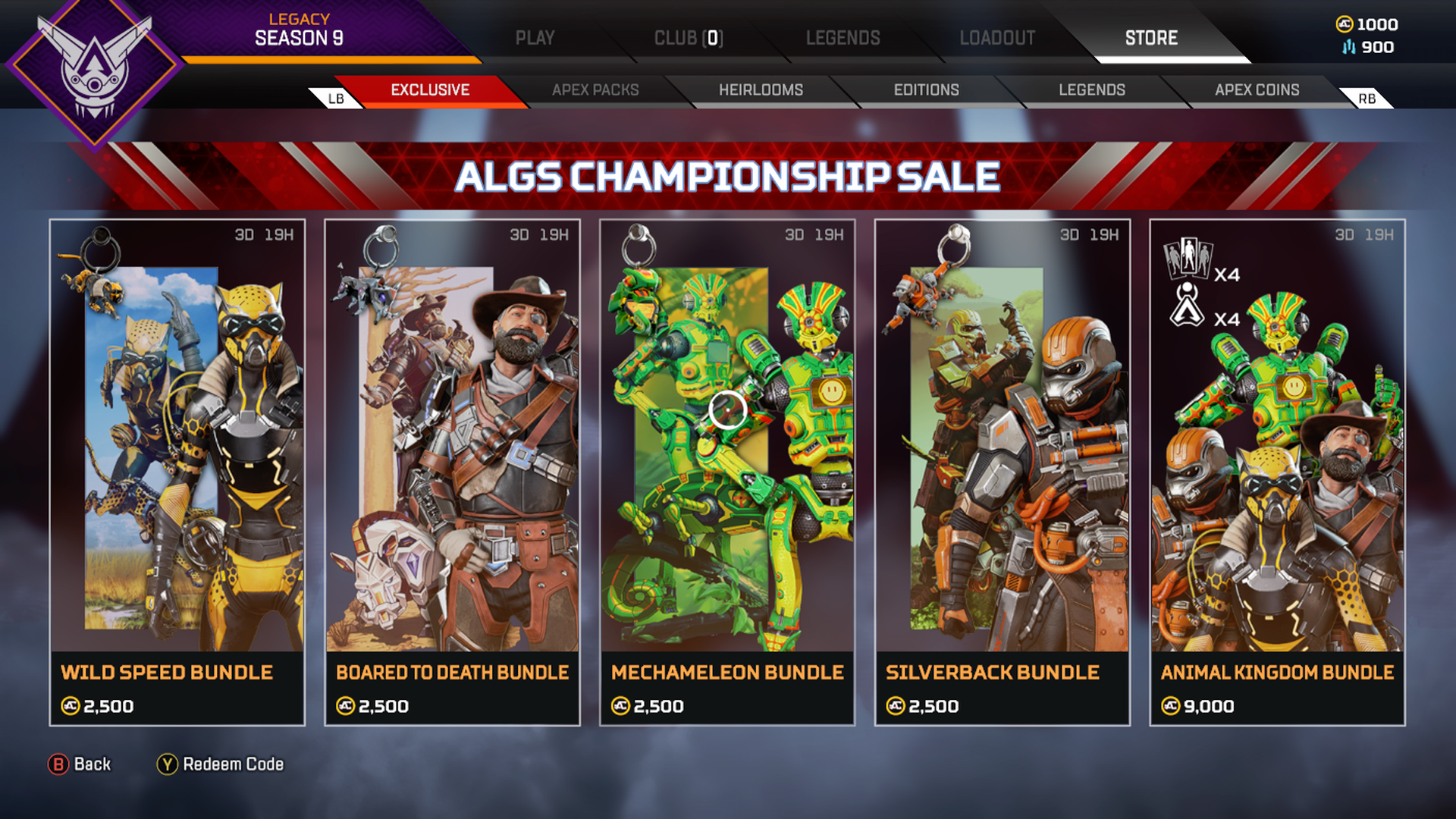Open the Legends main tab
This screenshot has height=819, width=1456.
click(843, 38)
